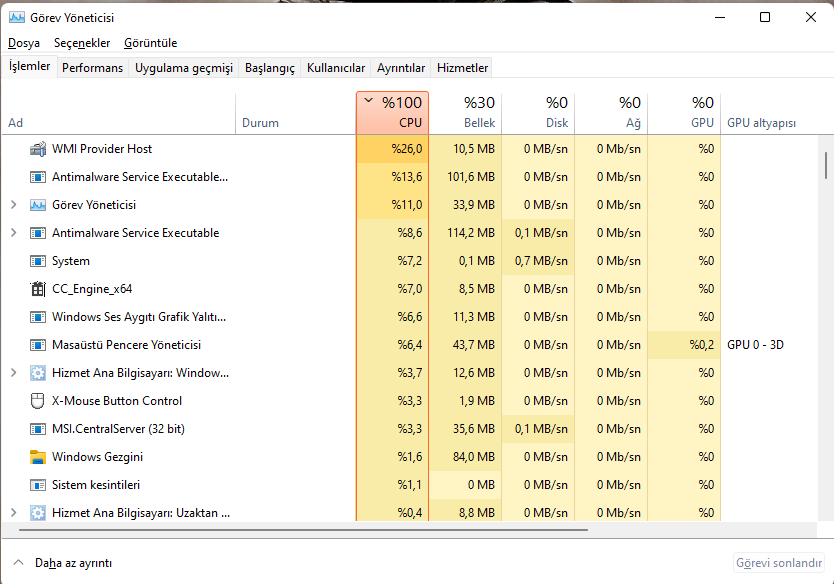Click the Görev Yöneticisi process row icon
Screen dimensions: 834x584
click(x=38, y=205)
